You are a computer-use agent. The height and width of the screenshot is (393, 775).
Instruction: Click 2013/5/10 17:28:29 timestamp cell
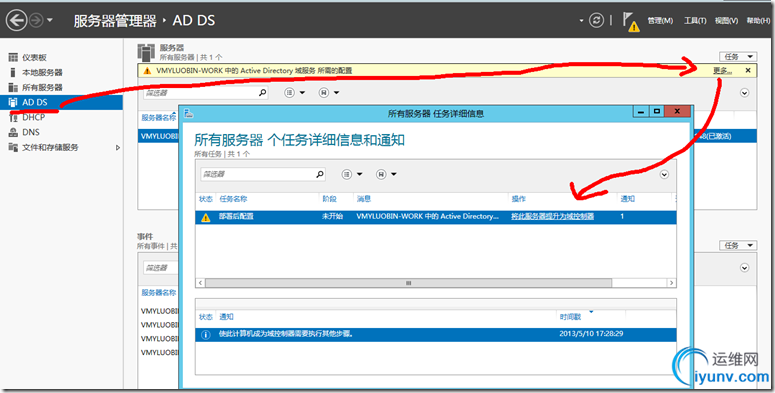coord(591,334)
